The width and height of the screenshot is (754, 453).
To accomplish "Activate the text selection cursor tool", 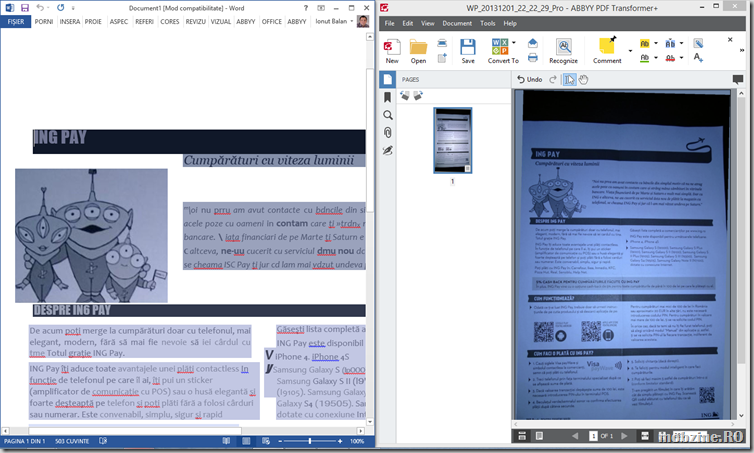I will (569, 79).
